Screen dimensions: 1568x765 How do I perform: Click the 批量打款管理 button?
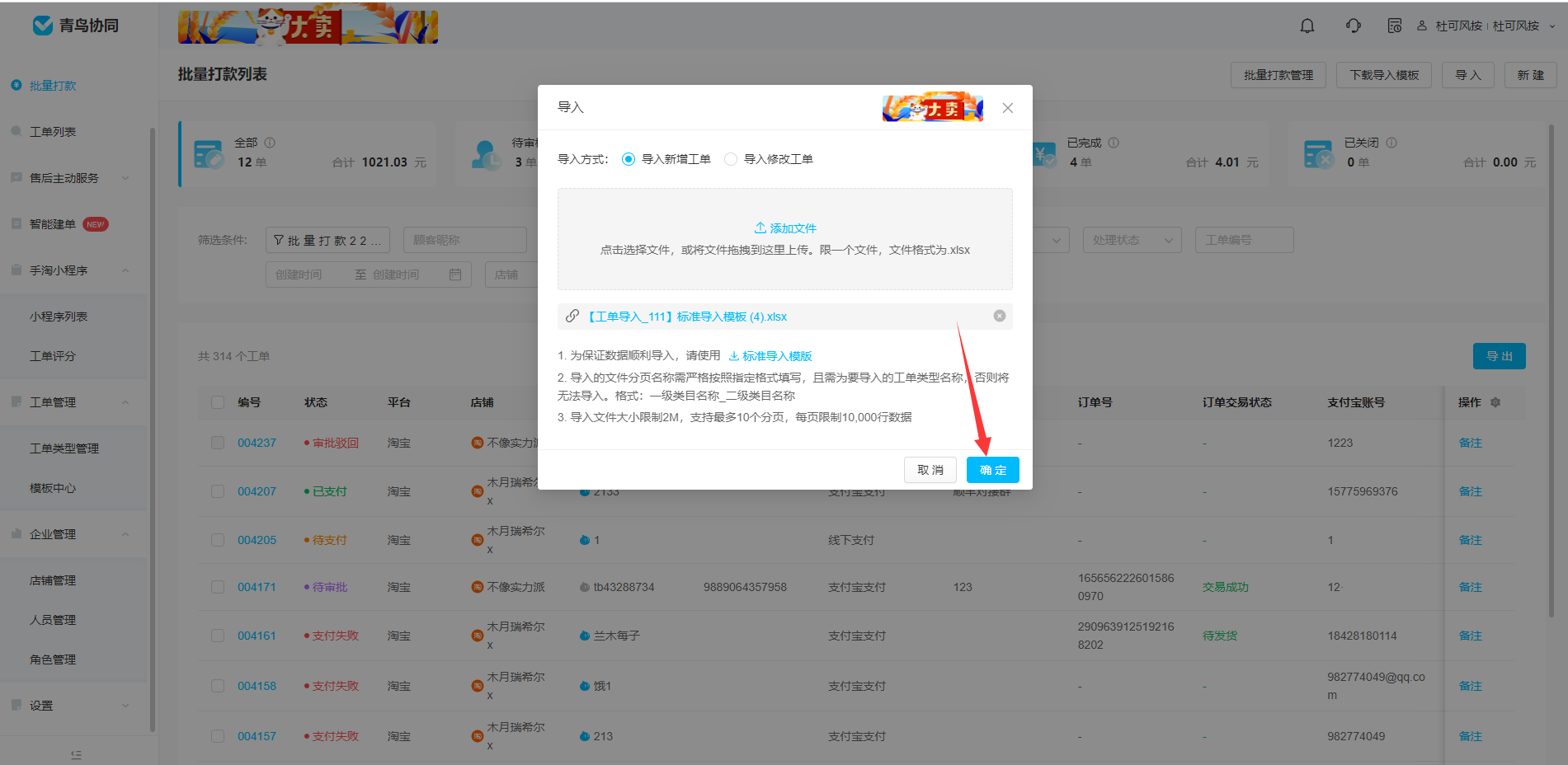pos(1278,75)
